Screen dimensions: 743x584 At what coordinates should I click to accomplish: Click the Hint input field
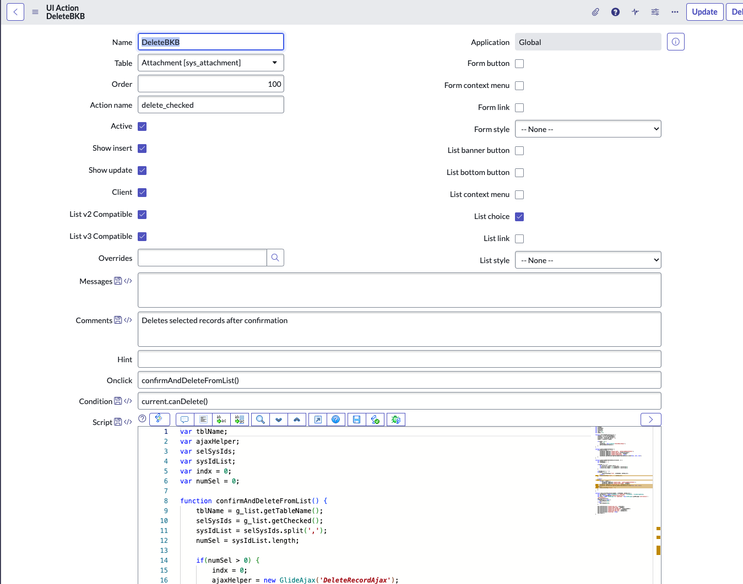coord(399,359)
